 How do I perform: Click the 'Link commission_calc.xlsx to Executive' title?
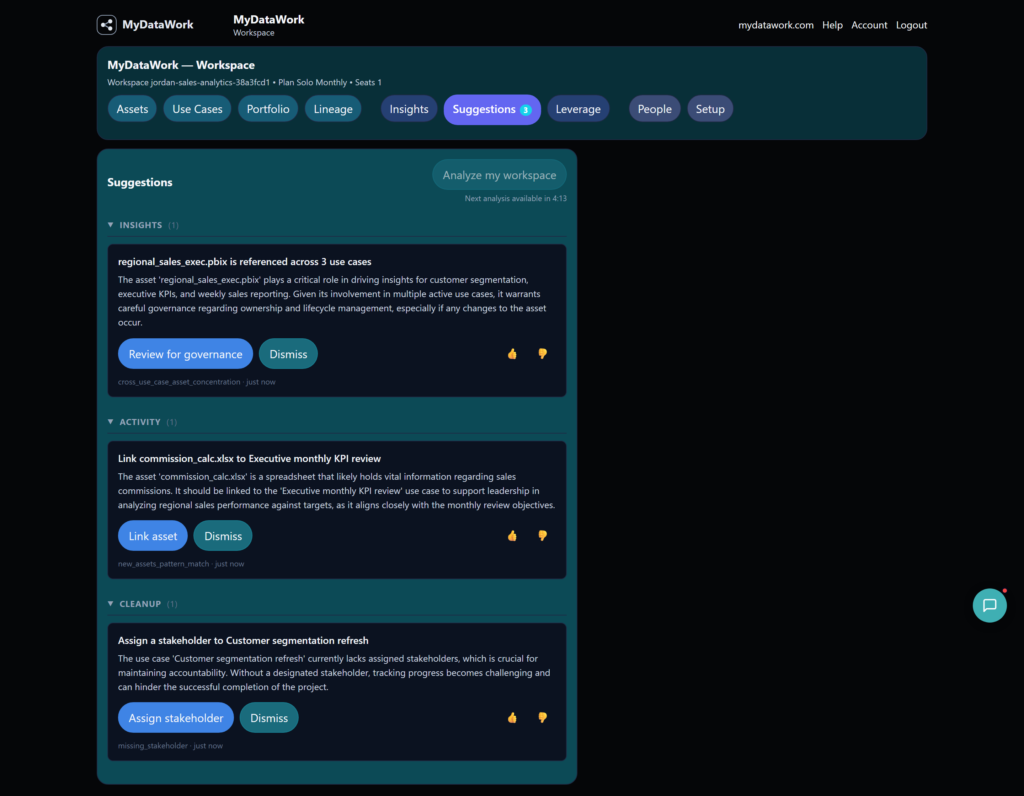pyautogui.click(x=249, y=459)
